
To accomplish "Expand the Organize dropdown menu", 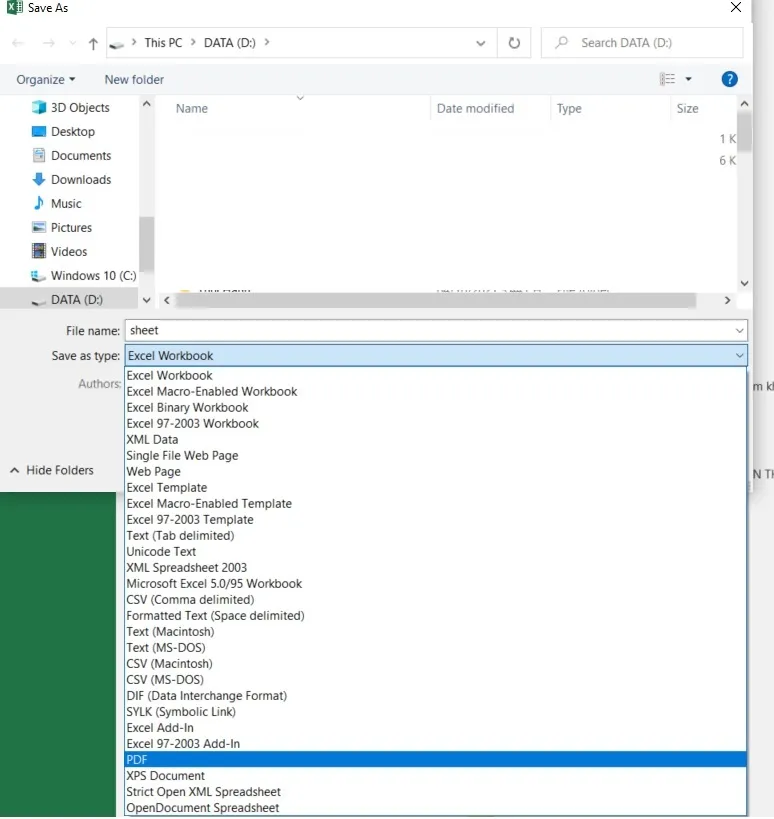I will (46, 80).
